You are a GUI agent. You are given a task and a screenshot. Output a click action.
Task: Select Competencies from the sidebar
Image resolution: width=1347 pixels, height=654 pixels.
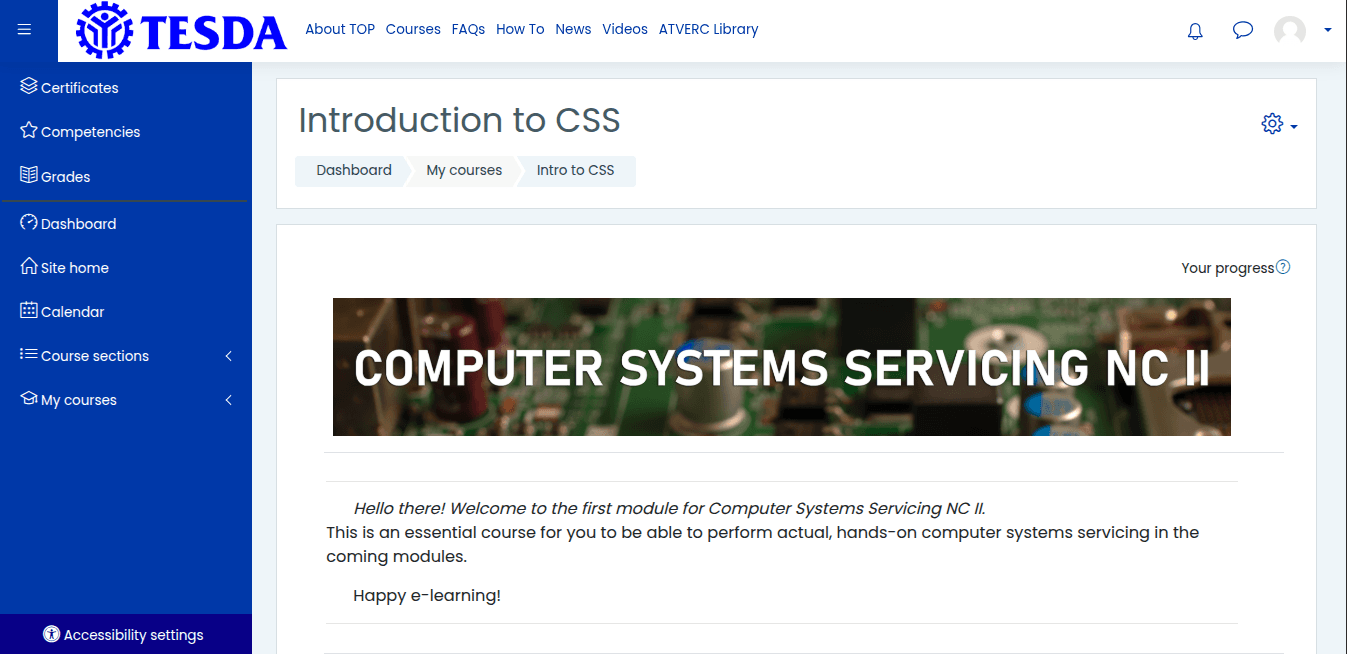[x=89, y=131]
